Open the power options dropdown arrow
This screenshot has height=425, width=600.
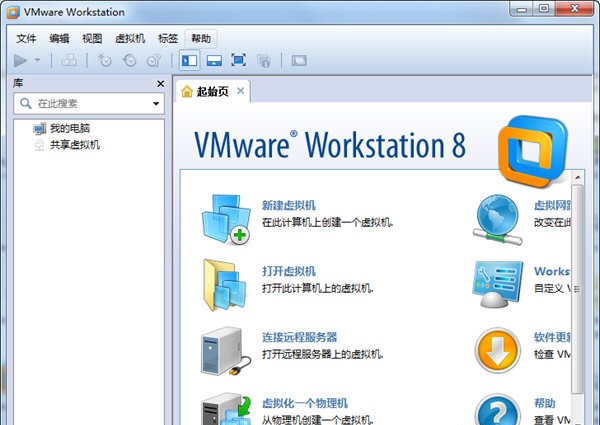coord(38,60)
